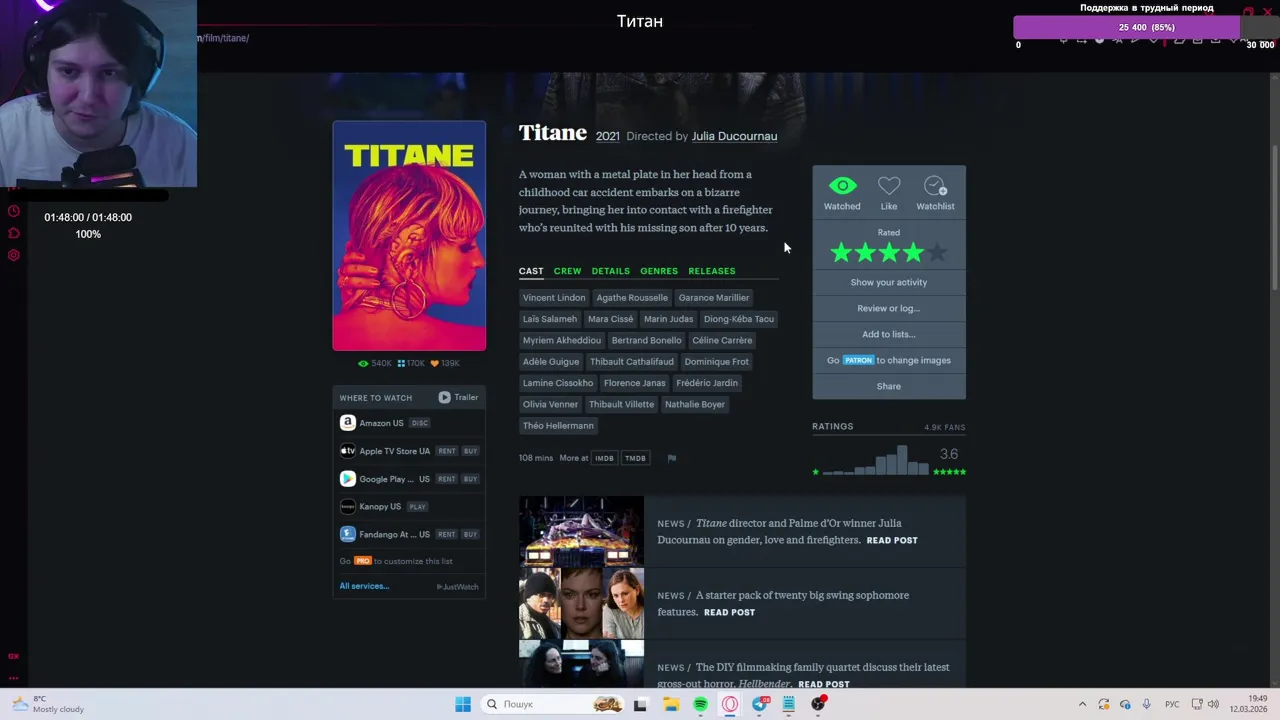The width and height of the screenshot is (1280, 720).
Task: Switch to the DETAILS tab
Action: (610, 271)
